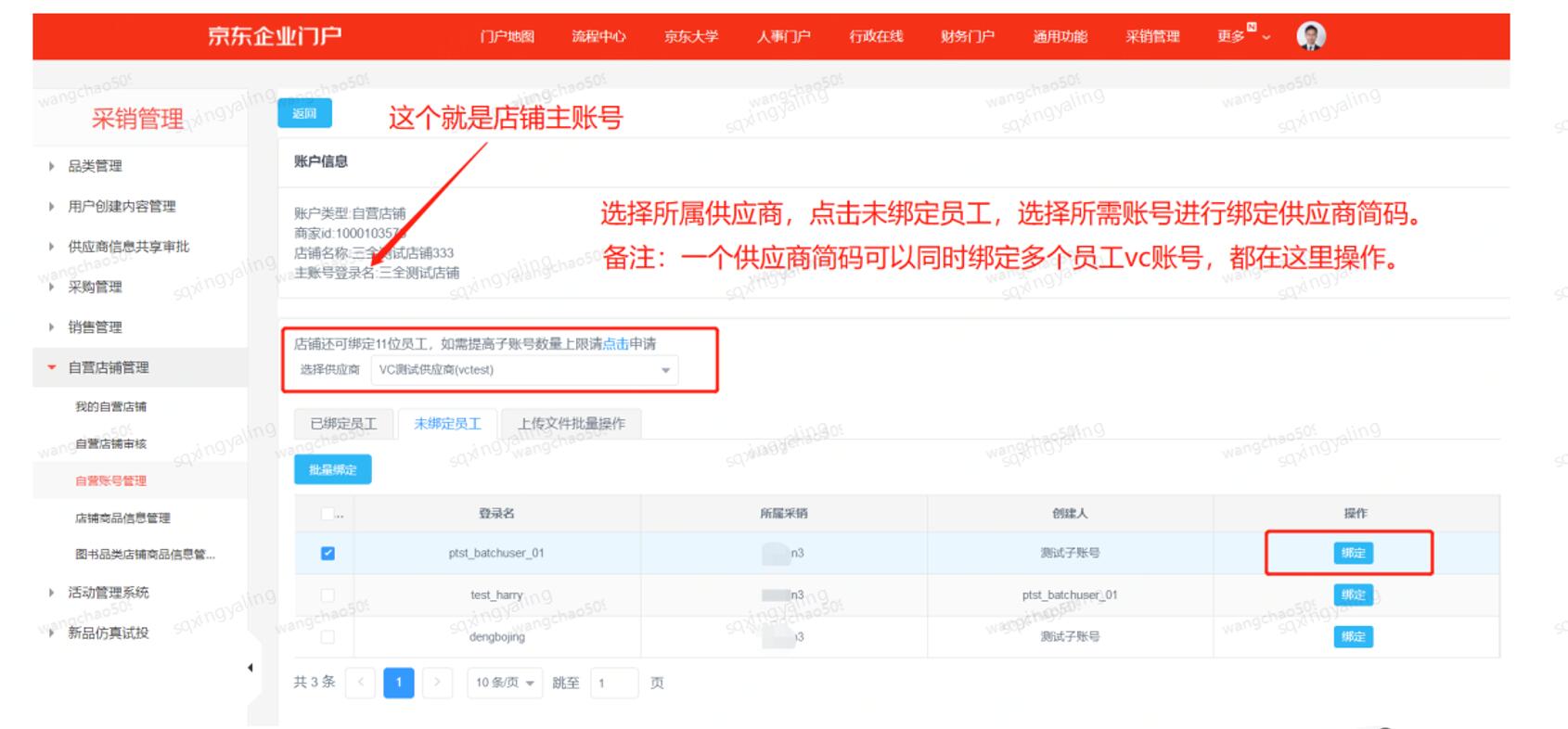Switch to the 已绑定员工 tab
Image resolution: width=1568 pixels, height=729 pixels.
tap(343, 423)
